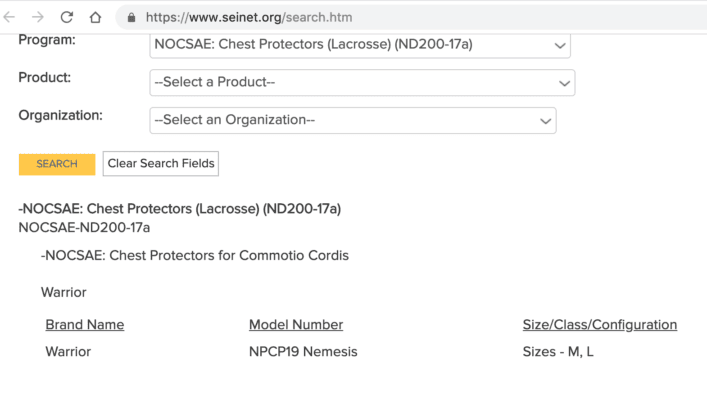Click the NOCSAE-ND200-17a standard text

[84, 228]
